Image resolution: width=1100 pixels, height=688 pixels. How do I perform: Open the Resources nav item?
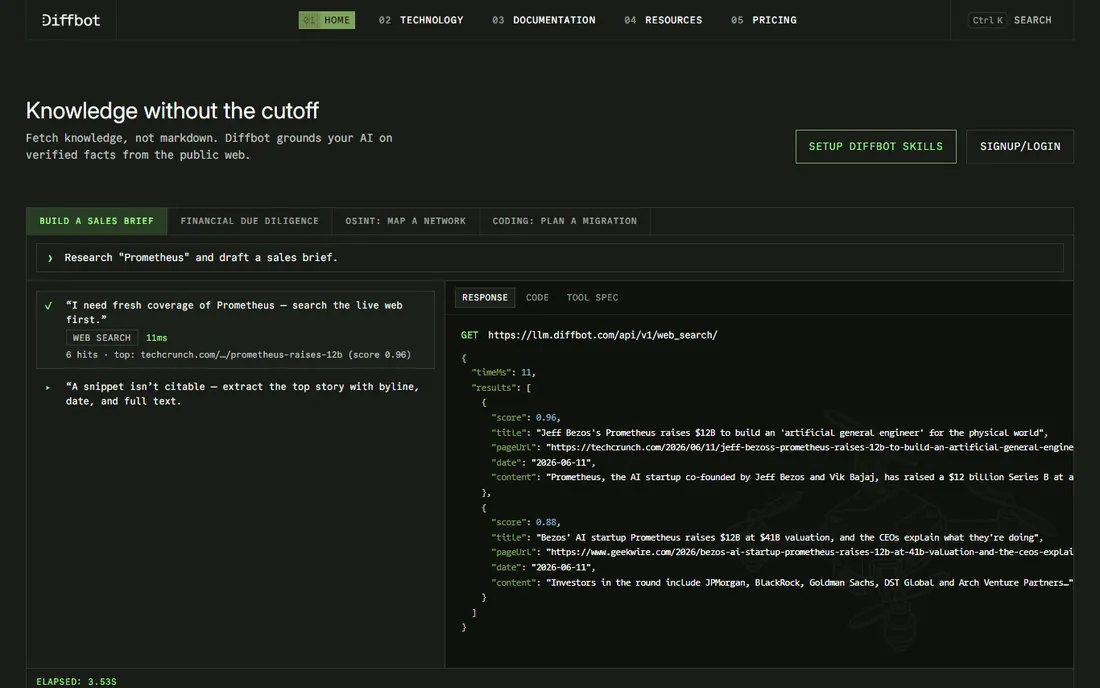coord(663,20)
